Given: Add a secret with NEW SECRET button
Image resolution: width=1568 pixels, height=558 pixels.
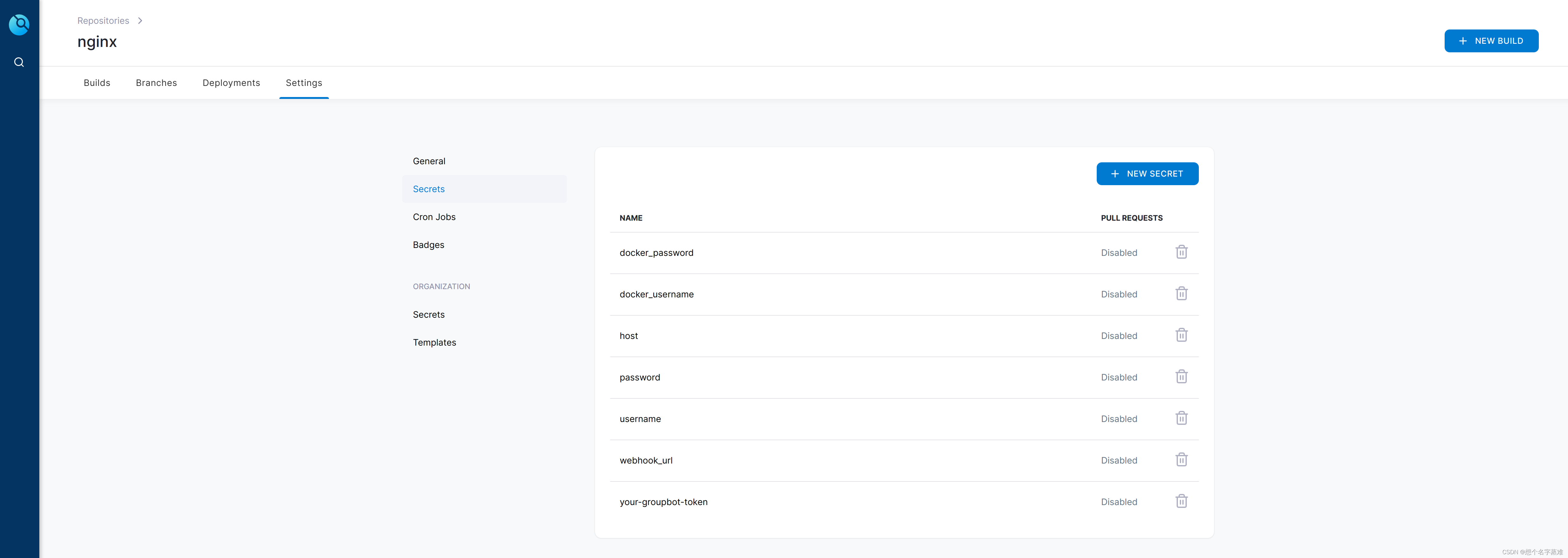Looking at the screenshot, I should point(1147,173).
